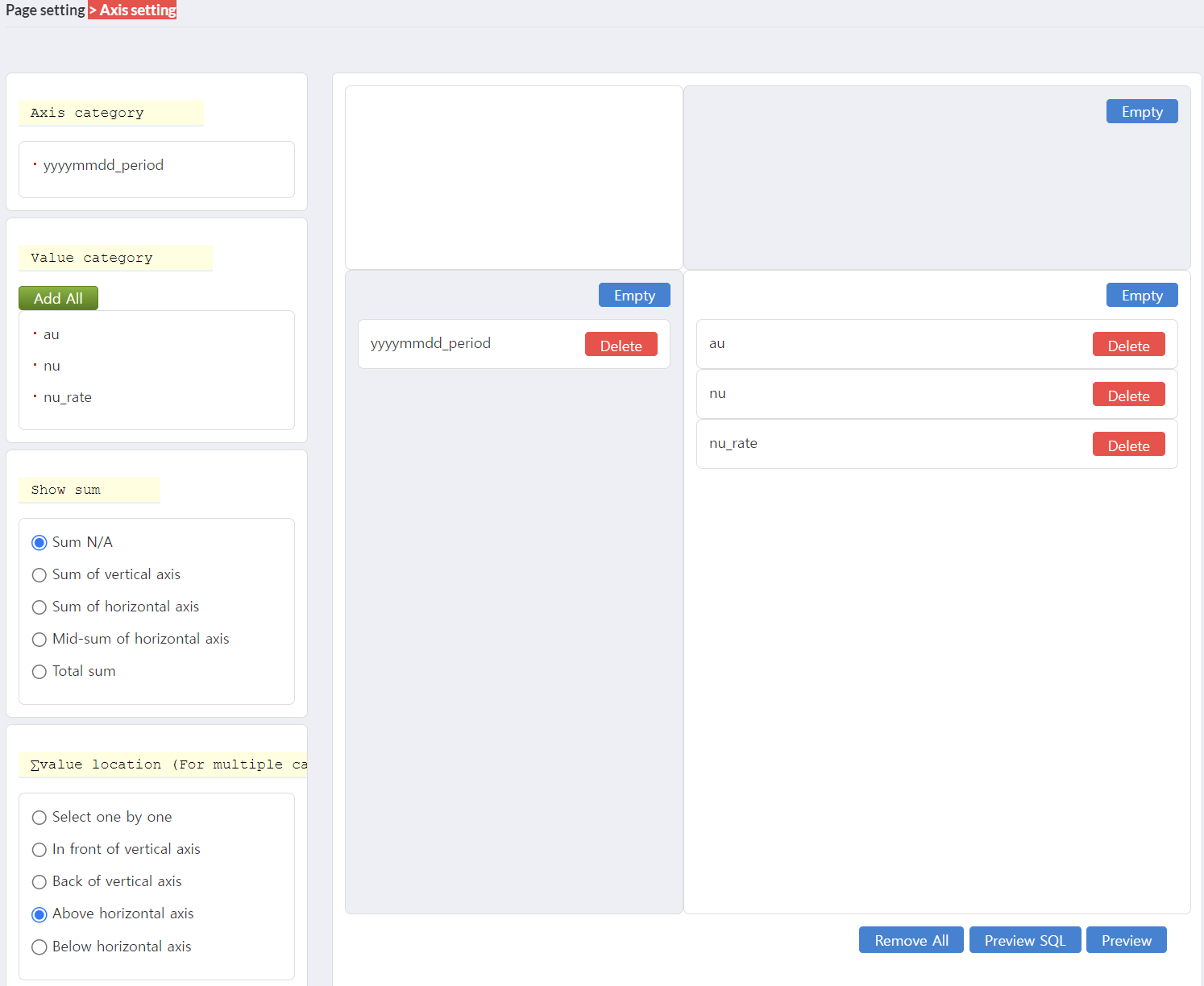
Task: Click the Page setting breadcrumb
Action: 45,10
